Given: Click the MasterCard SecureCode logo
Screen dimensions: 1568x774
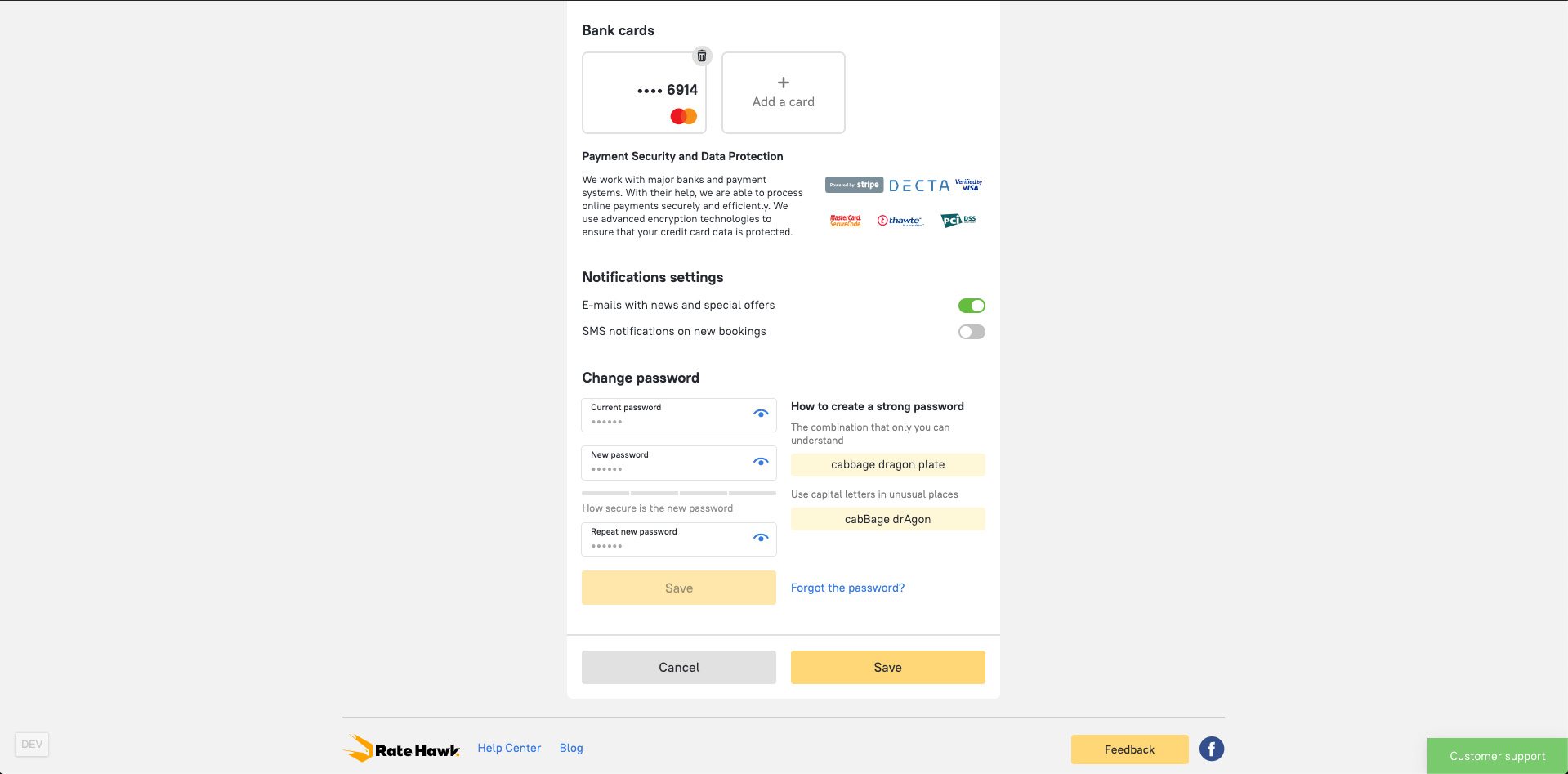Looking at the screenshot, I should click(846, 221).
